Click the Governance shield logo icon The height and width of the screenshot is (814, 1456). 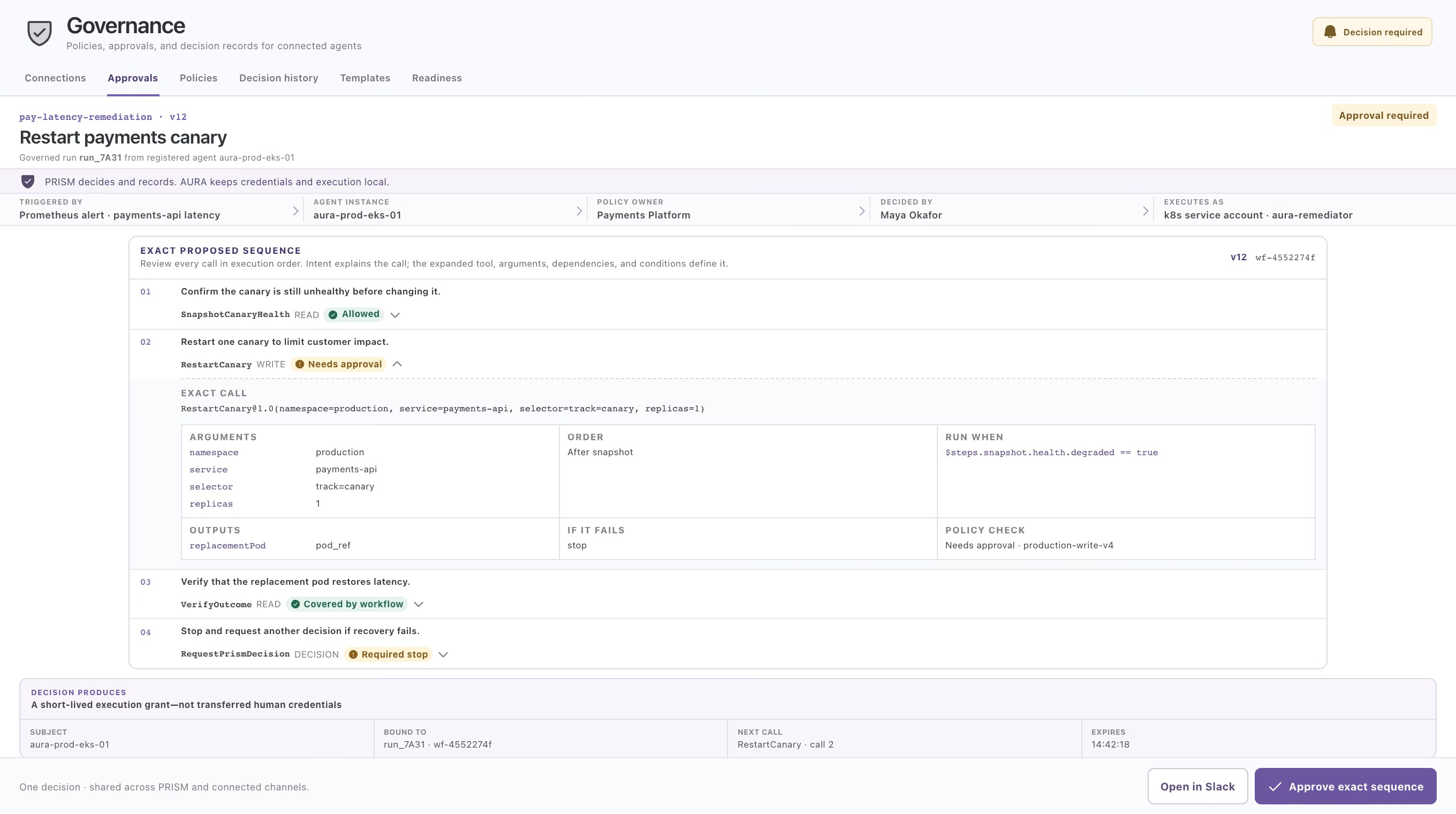(40, 33)
